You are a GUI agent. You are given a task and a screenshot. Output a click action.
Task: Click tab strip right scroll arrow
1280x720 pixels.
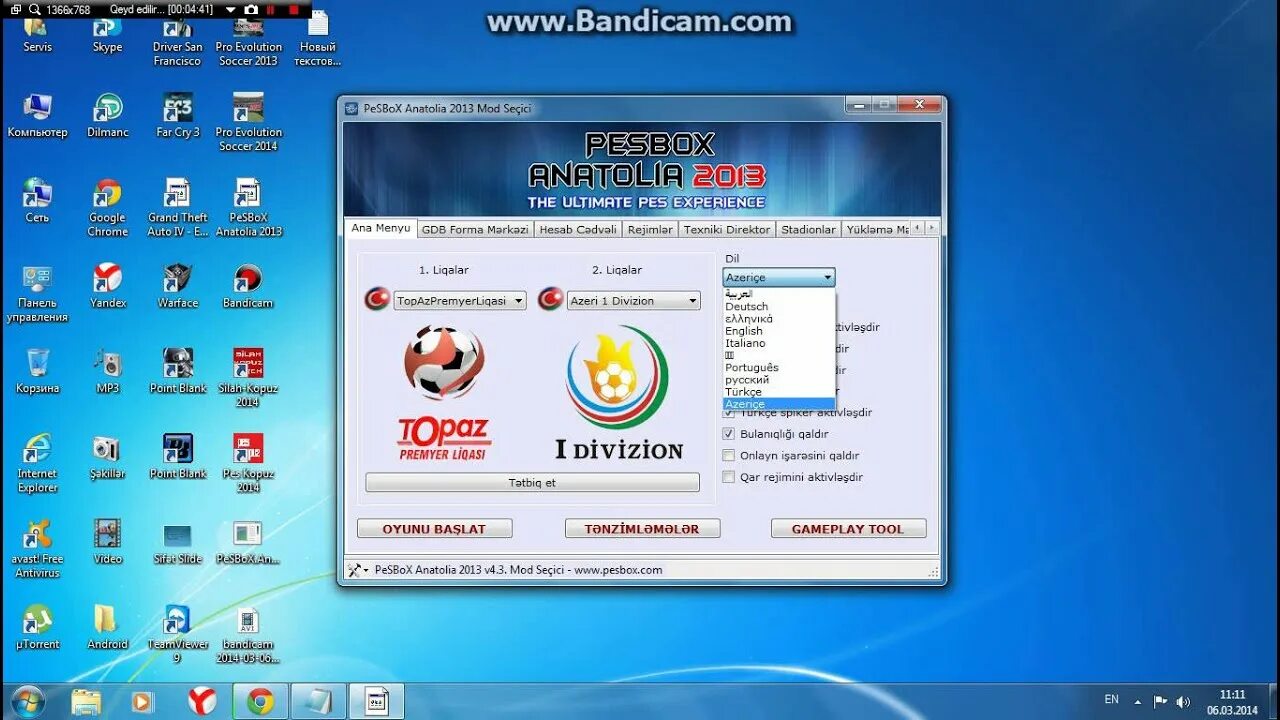(x=932, y=228)
